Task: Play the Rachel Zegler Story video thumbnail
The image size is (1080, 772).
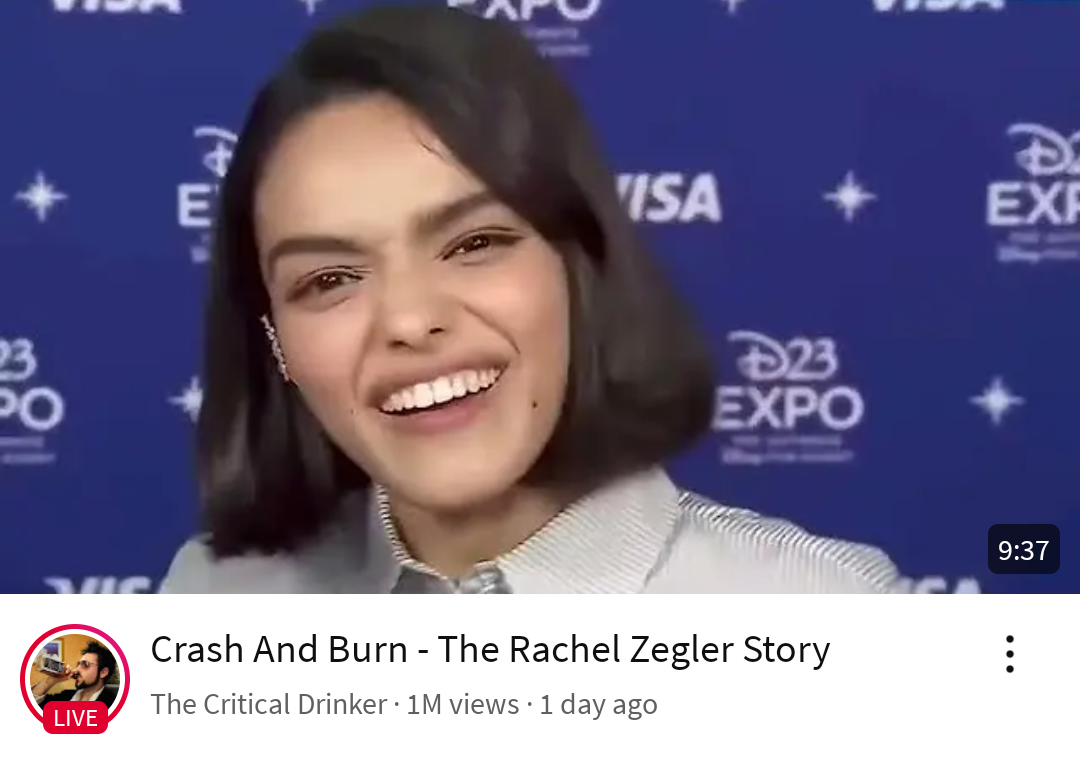Action: 540,297
